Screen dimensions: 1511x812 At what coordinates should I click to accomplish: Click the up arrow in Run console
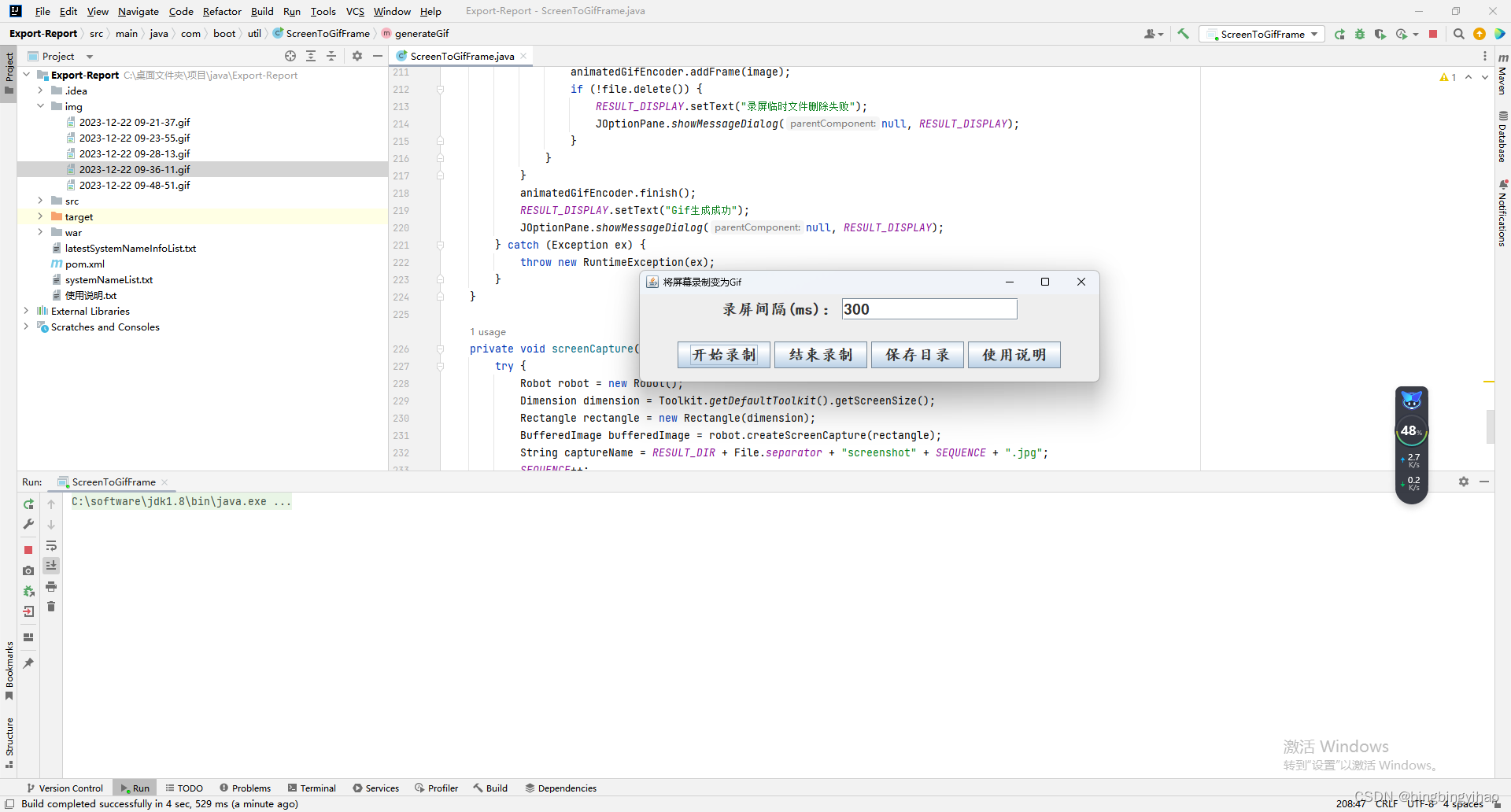[51, 504]
